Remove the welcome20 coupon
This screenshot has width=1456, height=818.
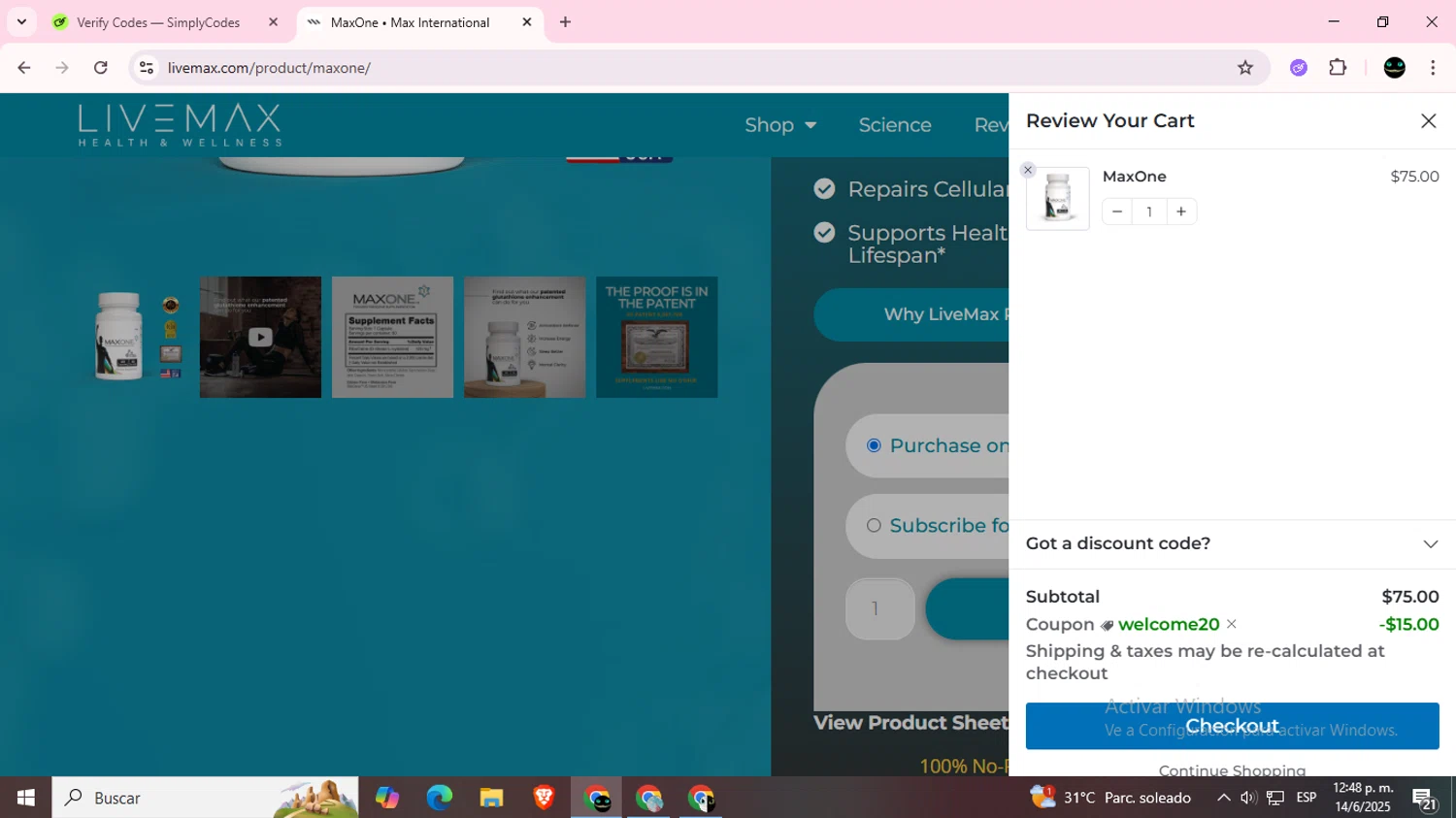click(x=1232, y=624)
